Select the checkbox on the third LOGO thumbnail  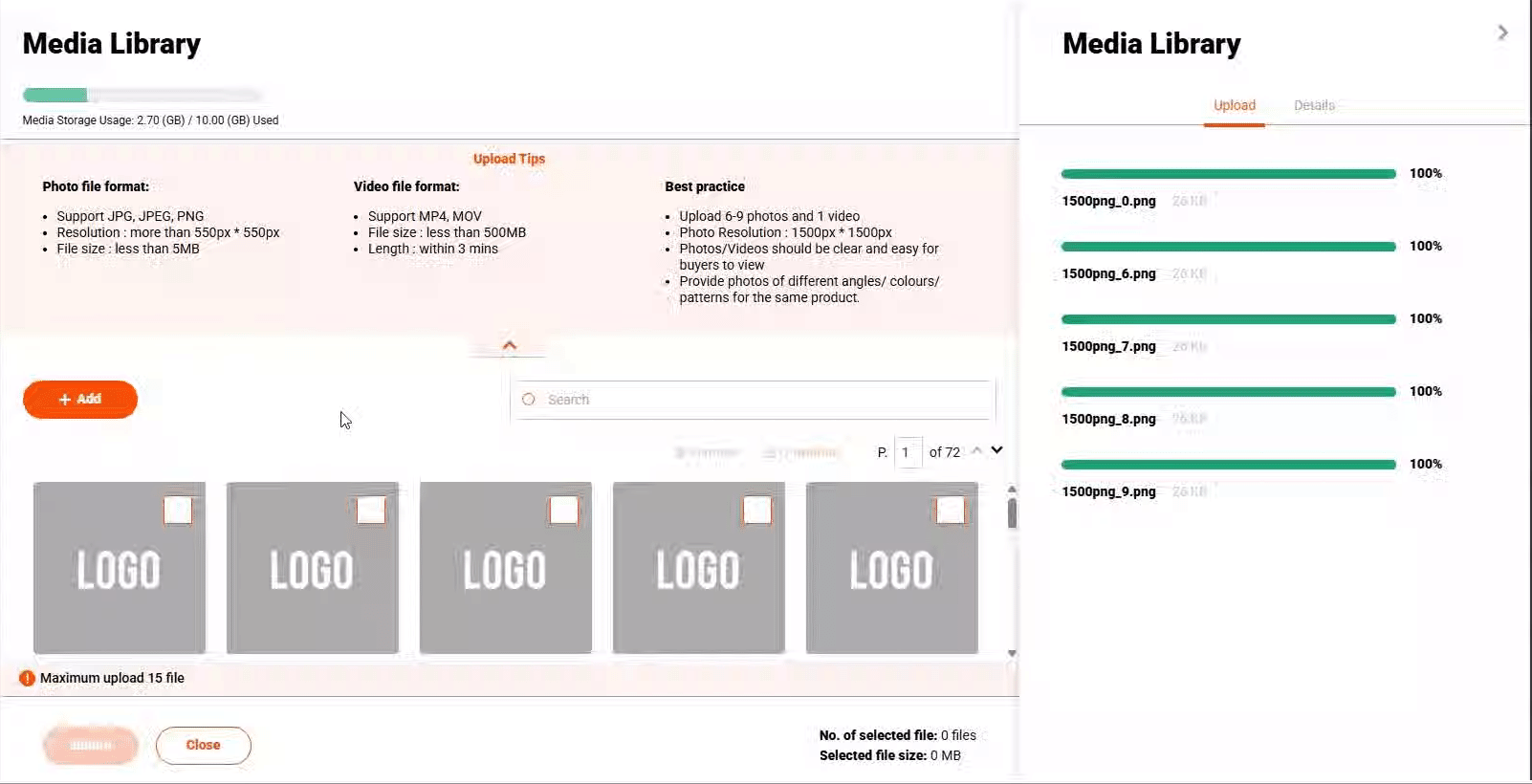click(x=564, y=511)
